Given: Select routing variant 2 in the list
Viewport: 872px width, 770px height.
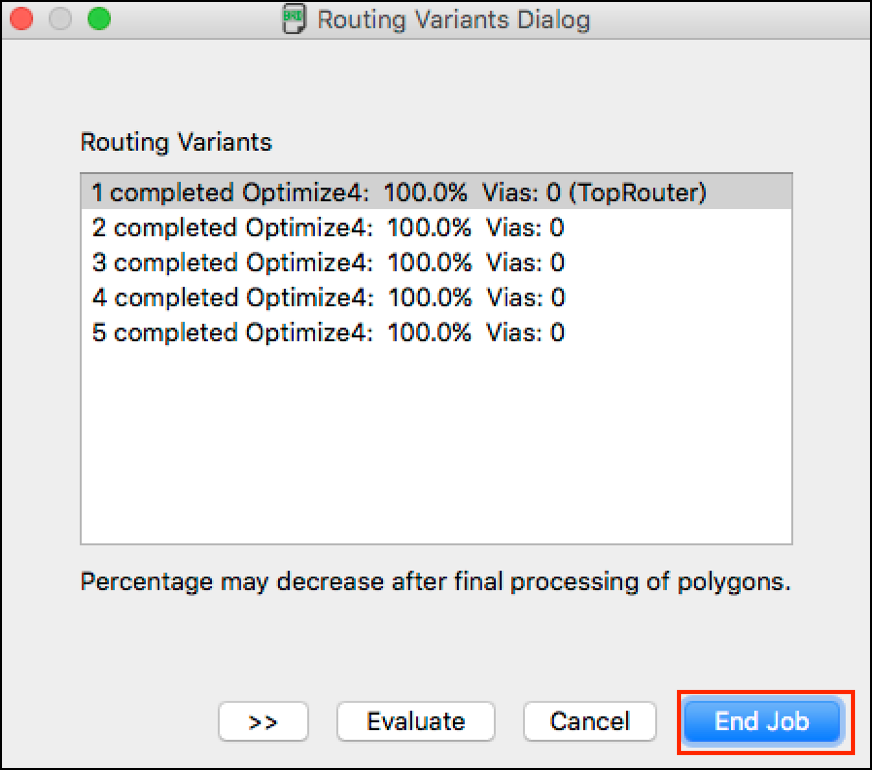Looking at the screenshot, I should (x=436, y=227).
